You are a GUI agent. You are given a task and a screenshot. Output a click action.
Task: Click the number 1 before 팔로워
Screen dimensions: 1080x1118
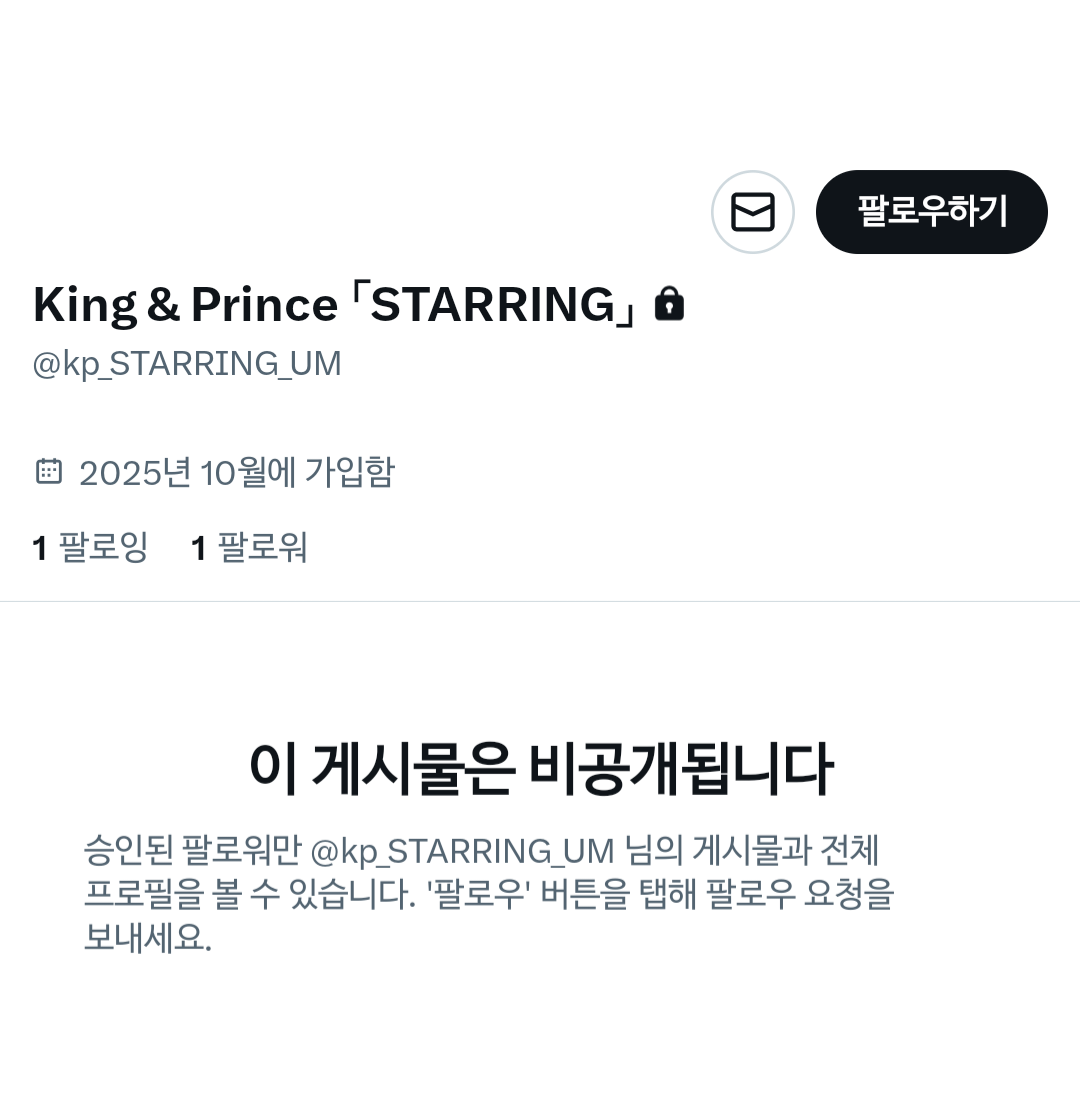pyautogui.click(x=199, y=548)
